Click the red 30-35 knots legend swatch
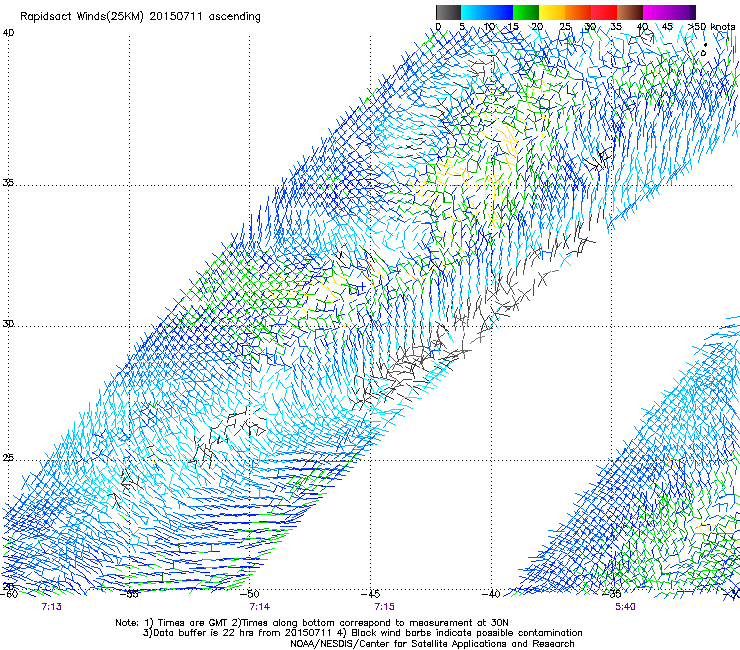 coord(604,12)
